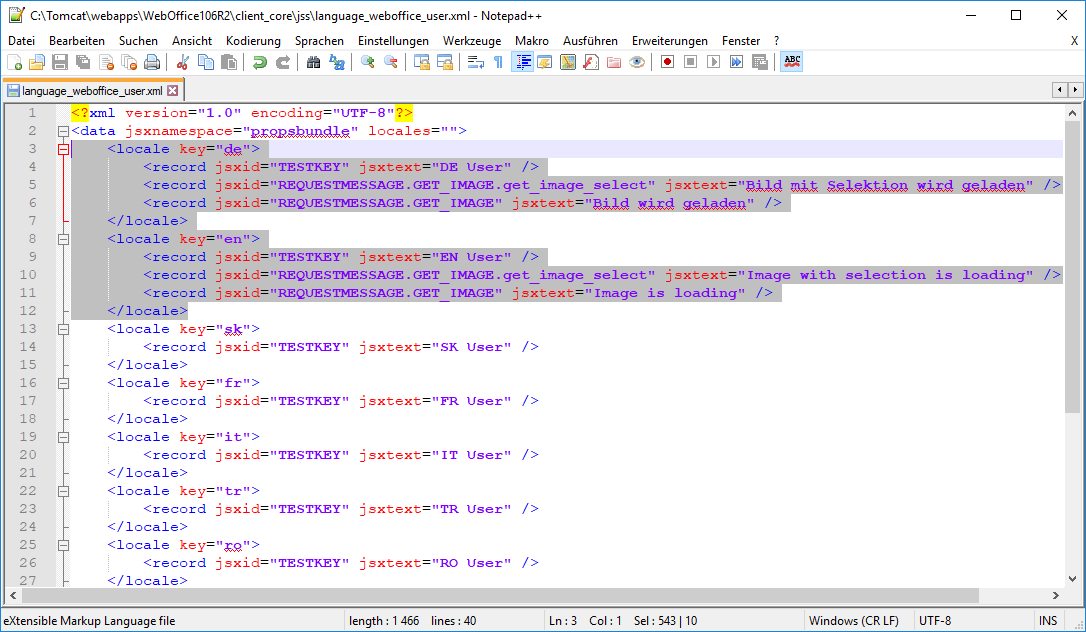Save all open files via toolbar
The height and width of the screenshot is (632, 1086).
point(82,61)
